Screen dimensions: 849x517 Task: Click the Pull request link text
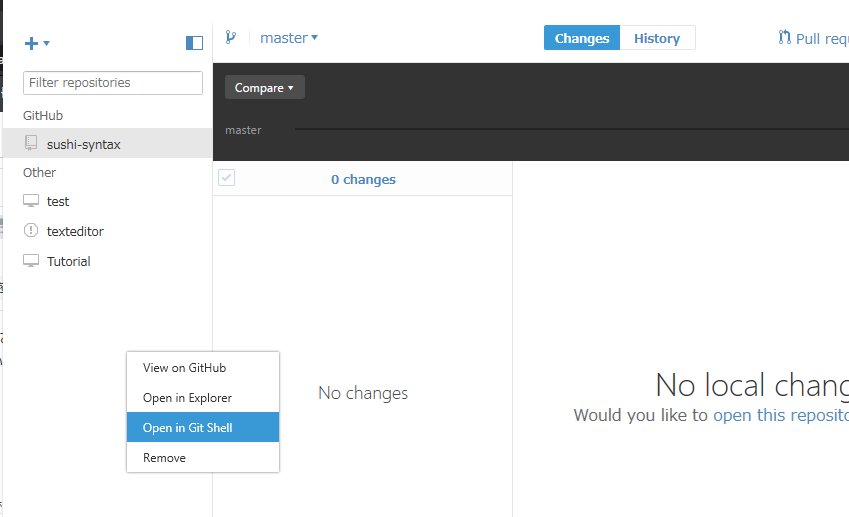point(822,39)
